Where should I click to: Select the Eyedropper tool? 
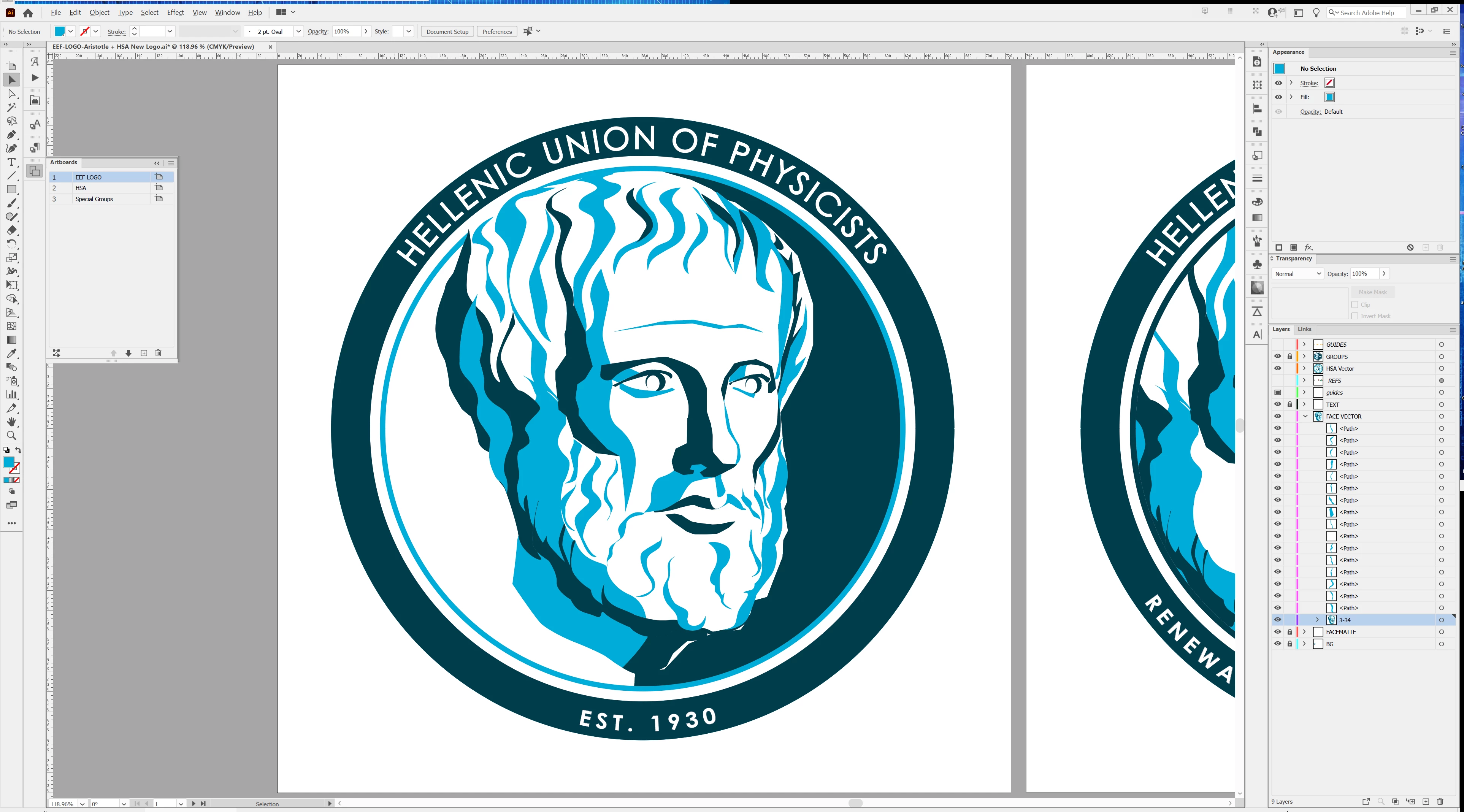tap(11, 354)
